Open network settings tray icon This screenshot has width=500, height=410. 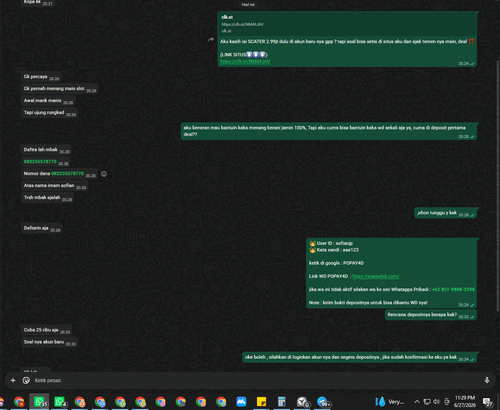pos(427,402)
